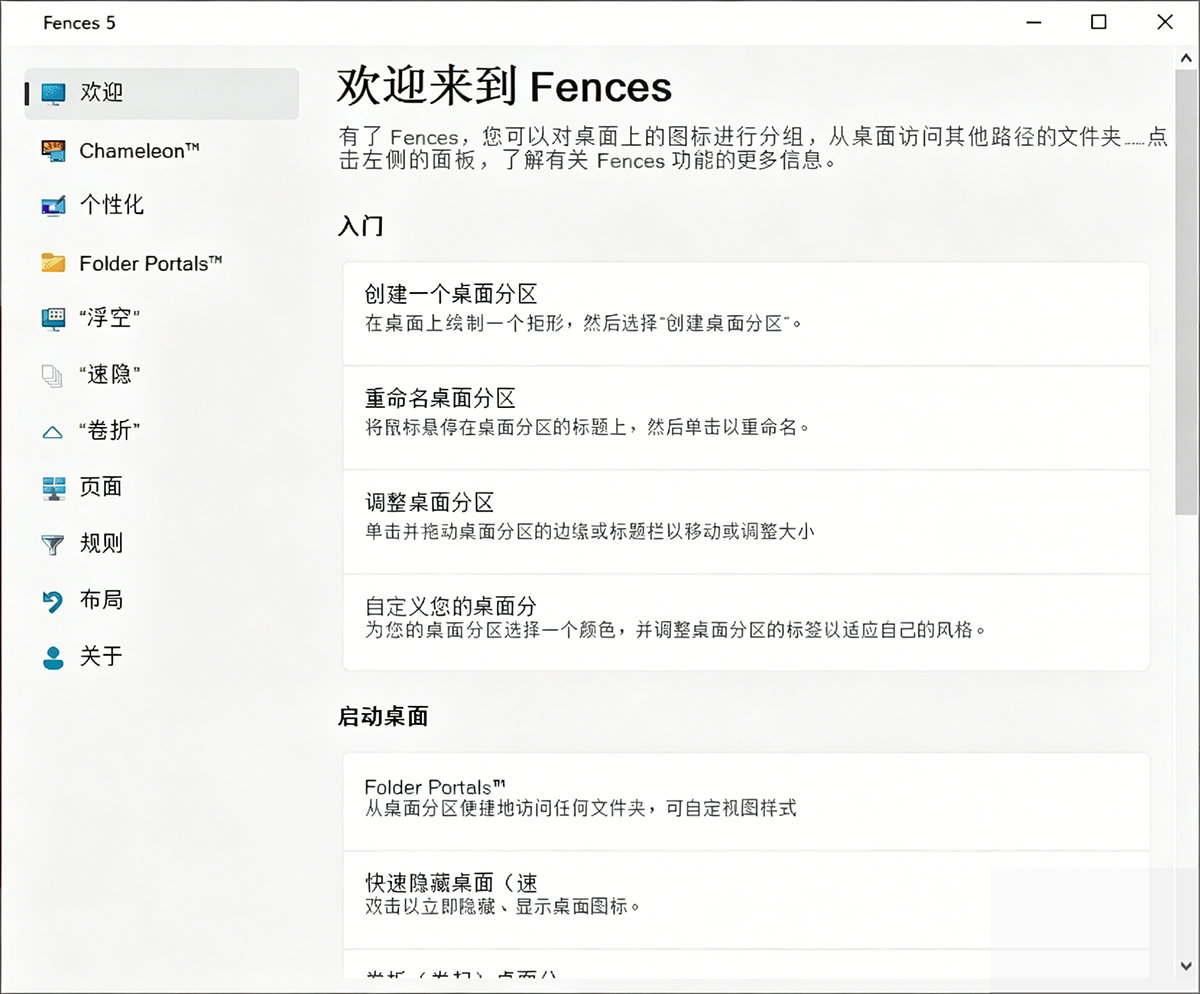Click the 启动桌面 section heading
1200x994 pixels.
click(383, 717)
